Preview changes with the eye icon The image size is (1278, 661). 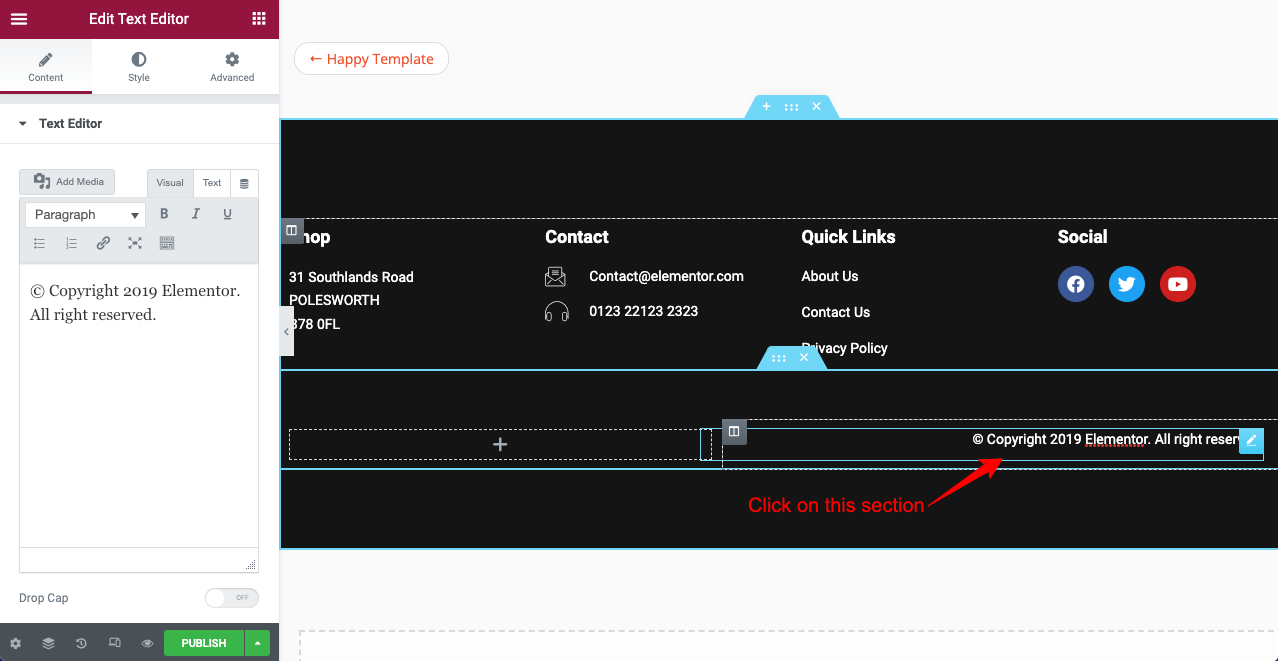[145, 643]
